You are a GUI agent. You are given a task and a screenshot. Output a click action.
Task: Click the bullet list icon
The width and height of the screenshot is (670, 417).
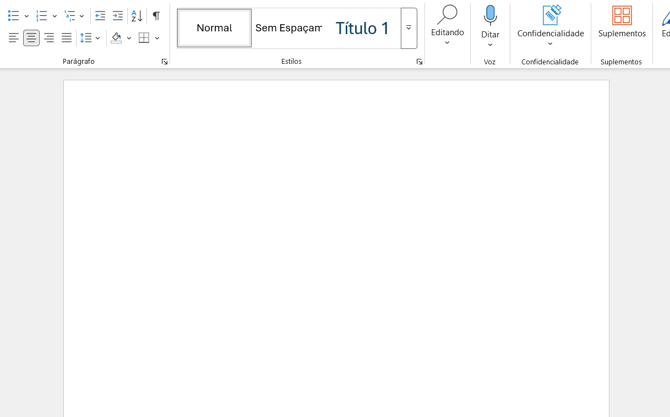pos(14,16)
